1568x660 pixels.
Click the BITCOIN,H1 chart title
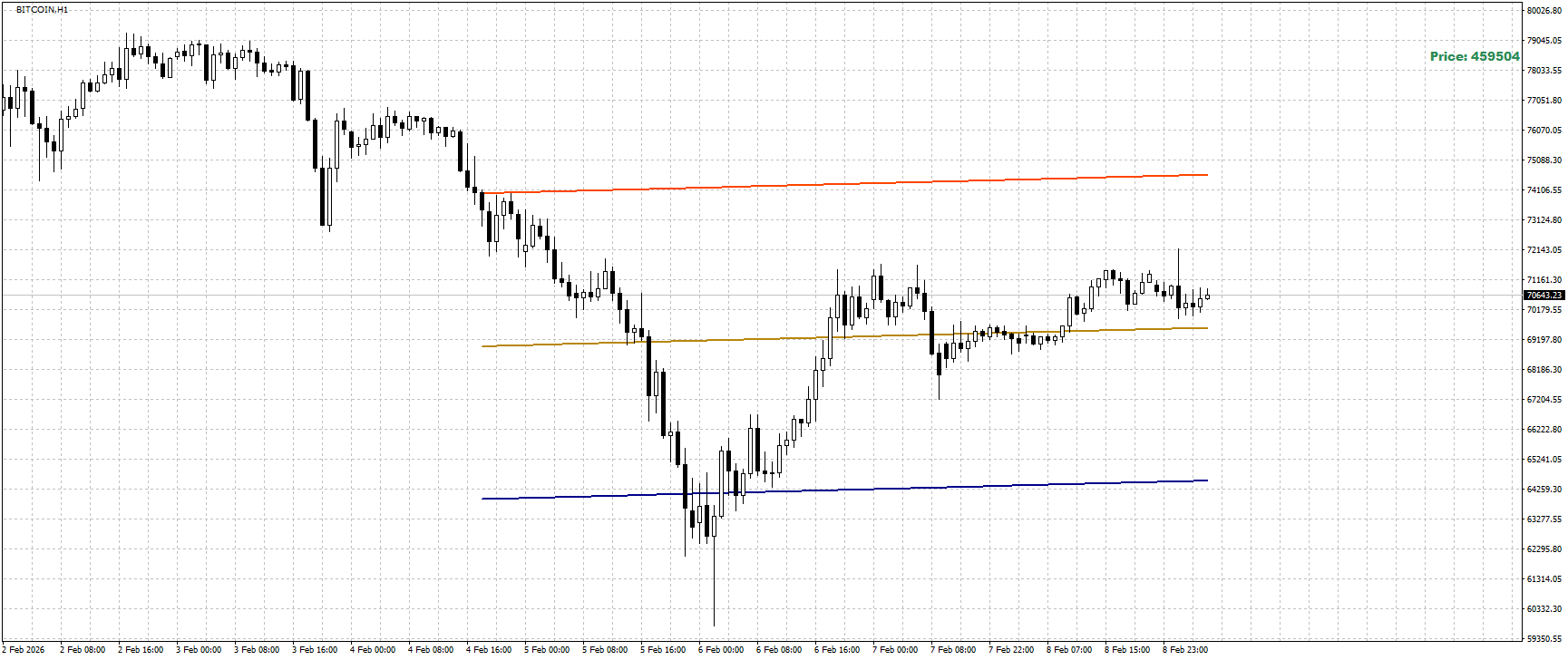(42, 10)
